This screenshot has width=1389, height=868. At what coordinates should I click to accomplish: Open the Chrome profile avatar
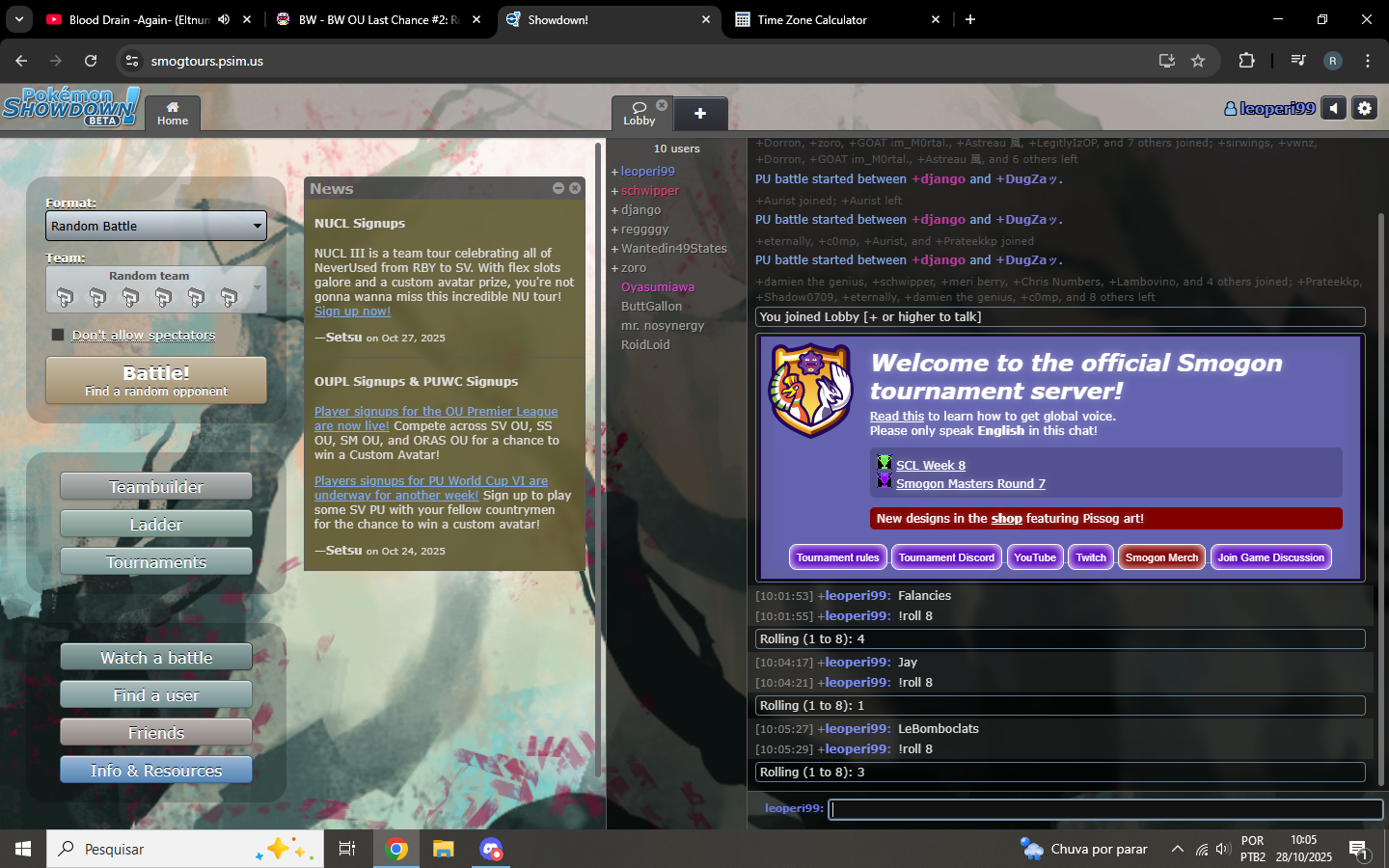[1333, 61]
